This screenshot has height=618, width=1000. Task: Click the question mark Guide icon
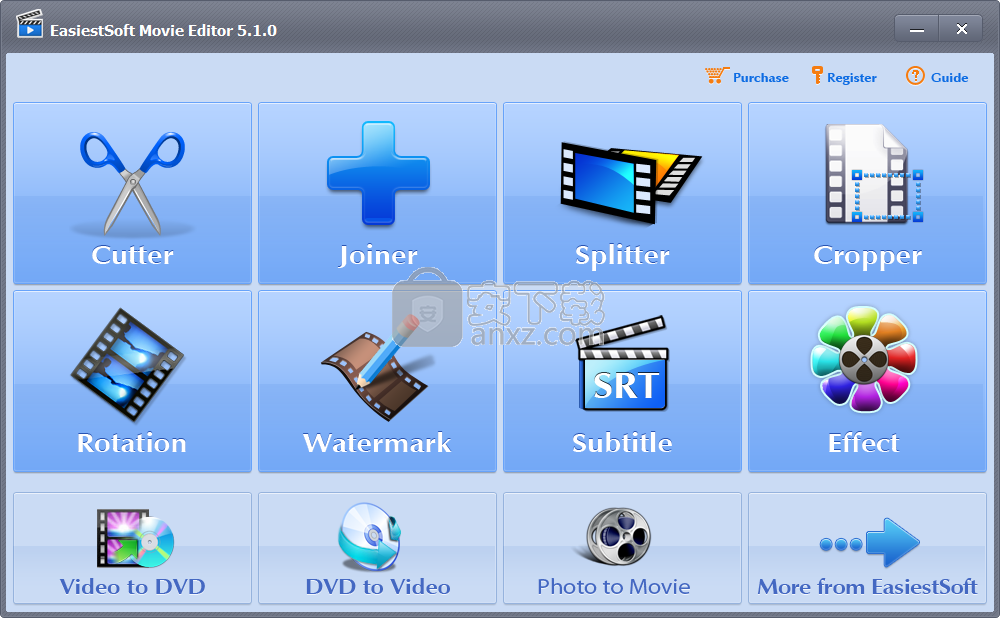tap(915, 76)
